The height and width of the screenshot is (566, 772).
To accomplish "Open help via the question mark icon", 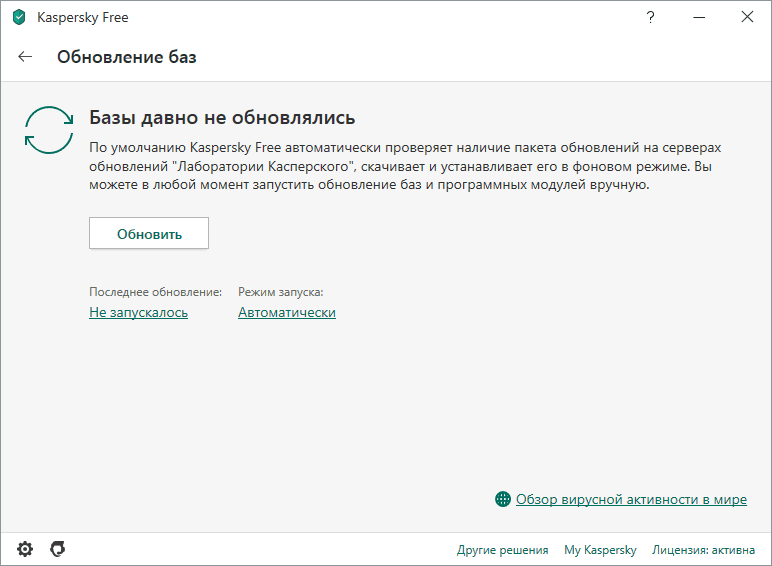I will click(650, 17).
